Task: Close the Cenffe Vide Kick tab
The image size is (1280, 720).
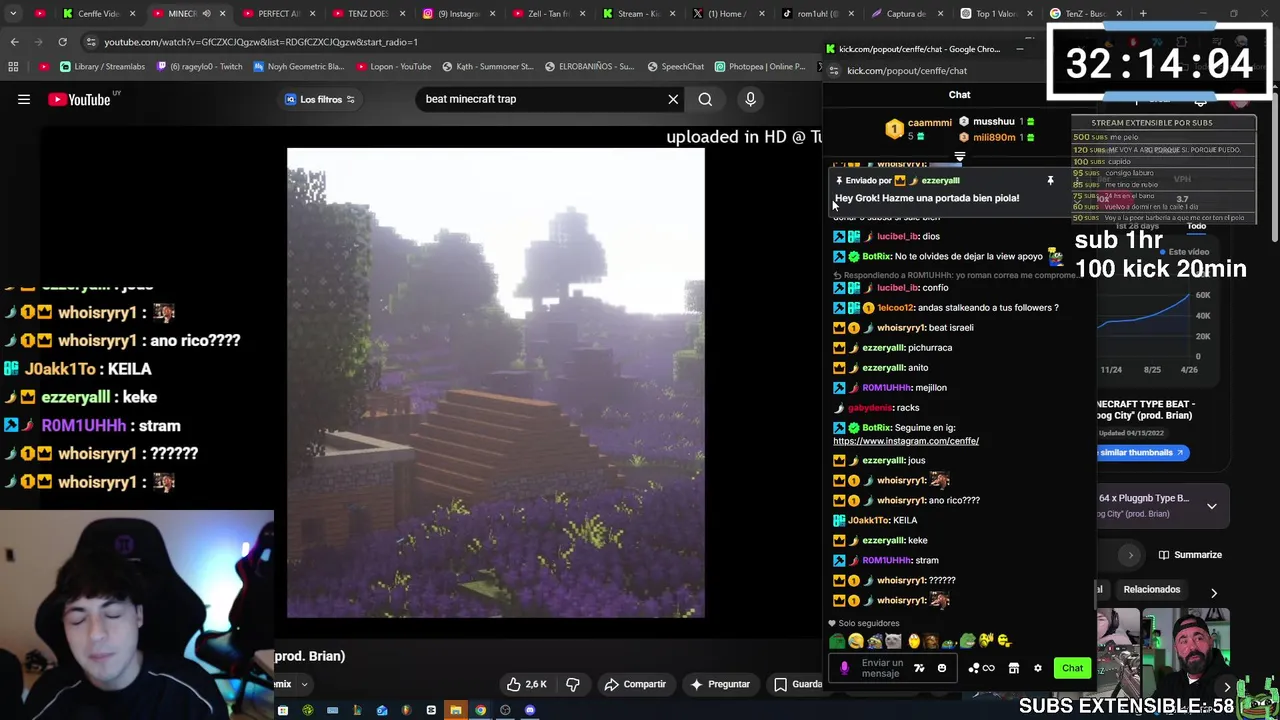Action: point(131,14)
